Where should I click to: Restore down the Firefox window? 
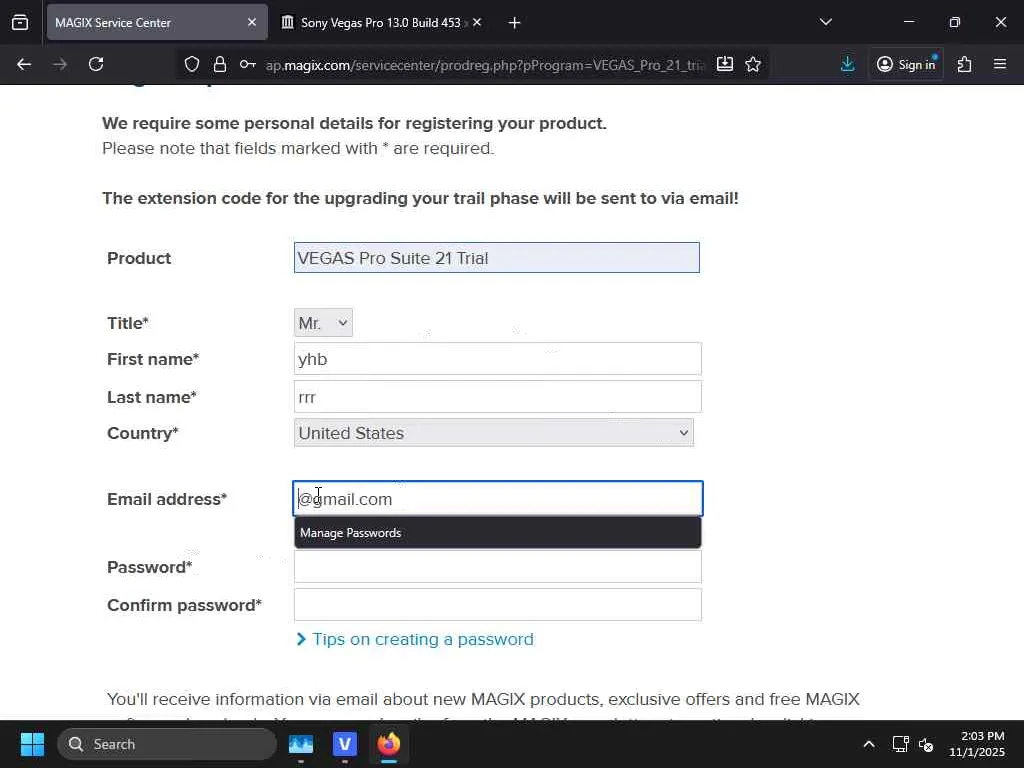coord(955,22)
